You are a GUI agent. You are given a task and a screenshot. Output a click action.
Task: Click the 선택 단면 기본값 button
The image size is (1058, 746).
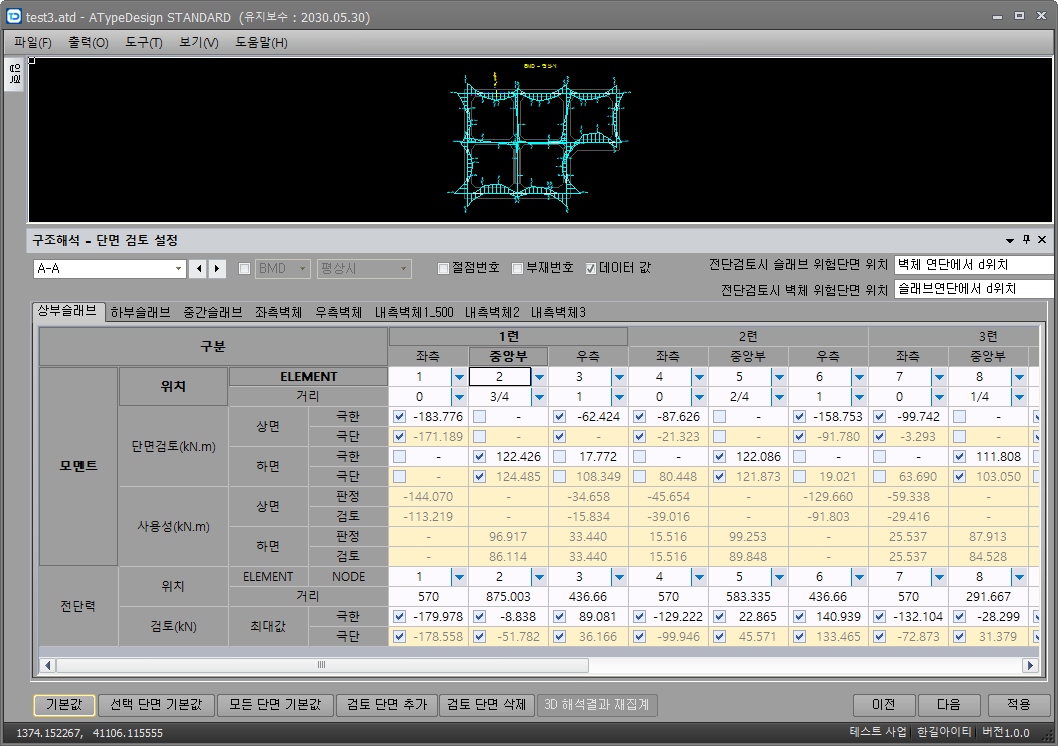(x=156, y=705)
